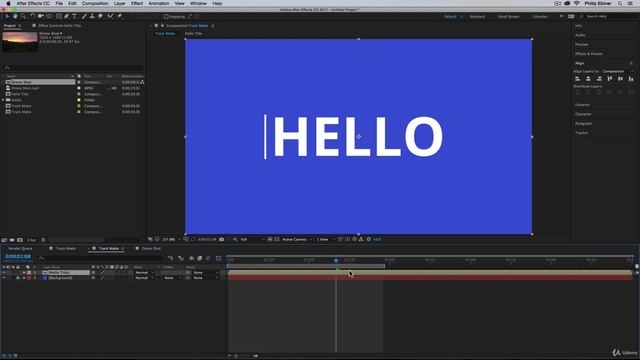The image size is (640, 360).
Task: Open the Paragraph panel
Action: click(x=583, y=124)
